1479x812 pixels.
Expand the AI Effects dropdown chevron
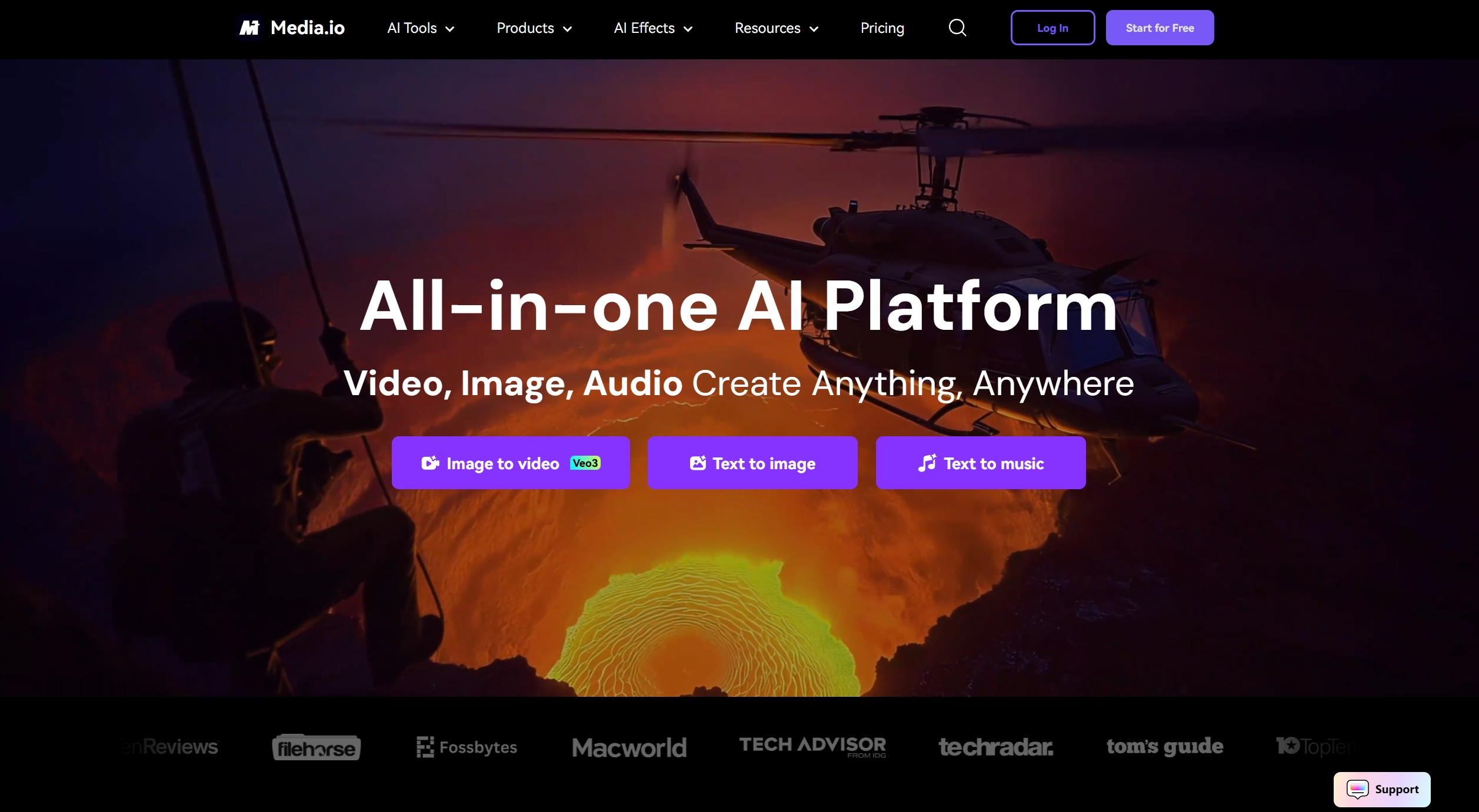(x=688, y=29)
